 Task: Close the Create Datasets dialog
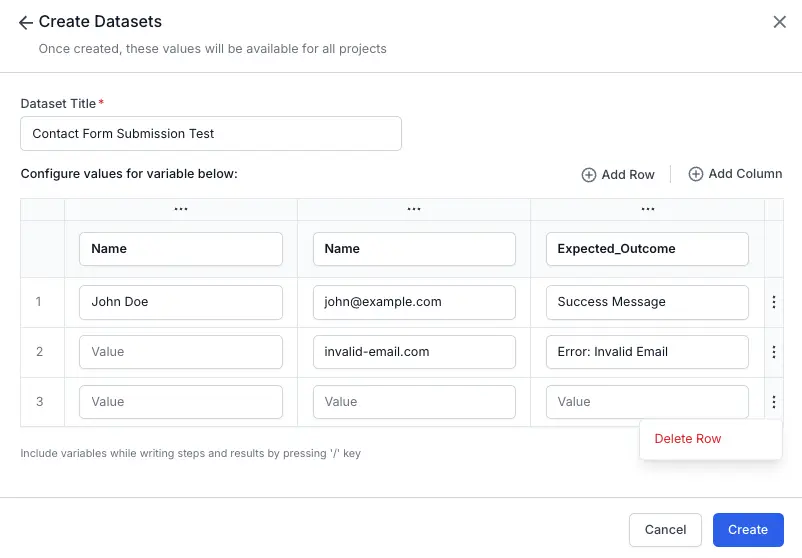(x=780, y=22)
